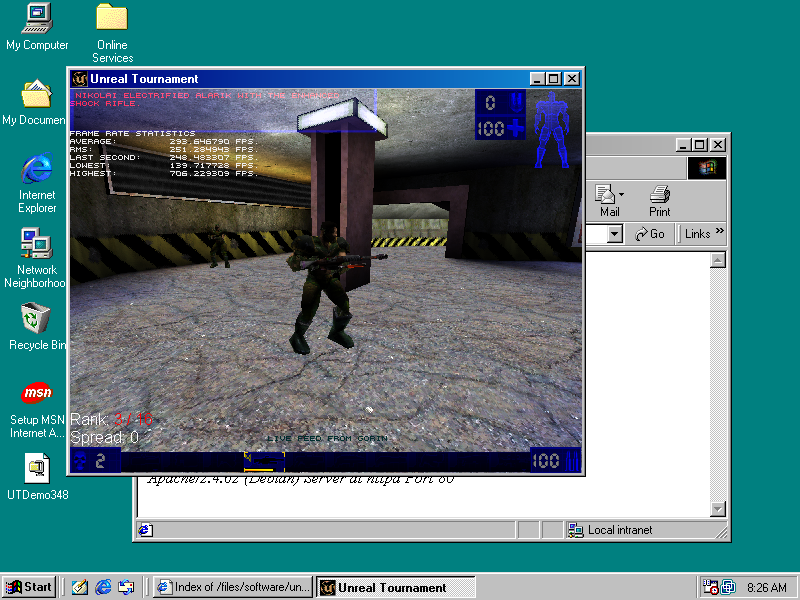Click the highlighted weapon slot in HUD bar

[x=264, y=461]
